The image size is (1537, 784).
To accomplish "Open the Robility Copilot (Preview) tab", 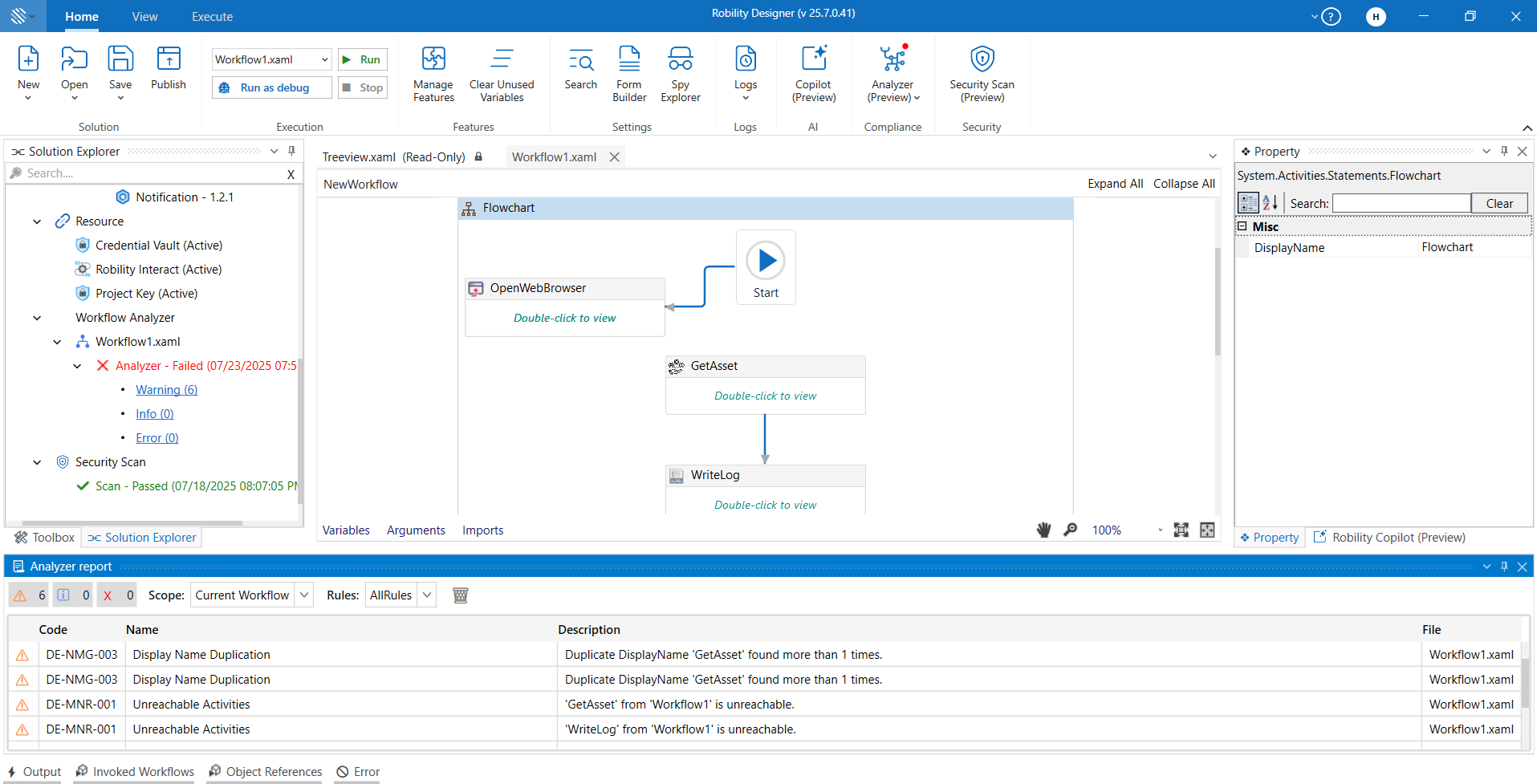I will (x=1389, y=538).
